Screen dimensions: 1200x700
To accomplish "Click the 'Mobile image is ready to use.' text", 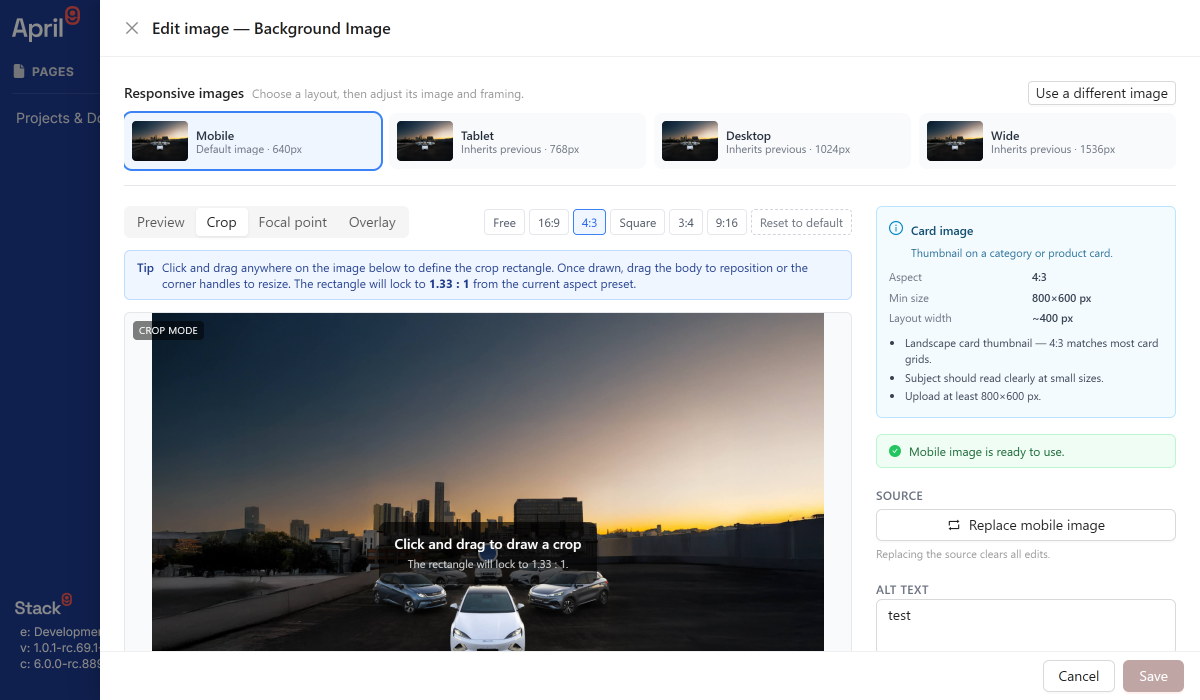I will [986, 452].
